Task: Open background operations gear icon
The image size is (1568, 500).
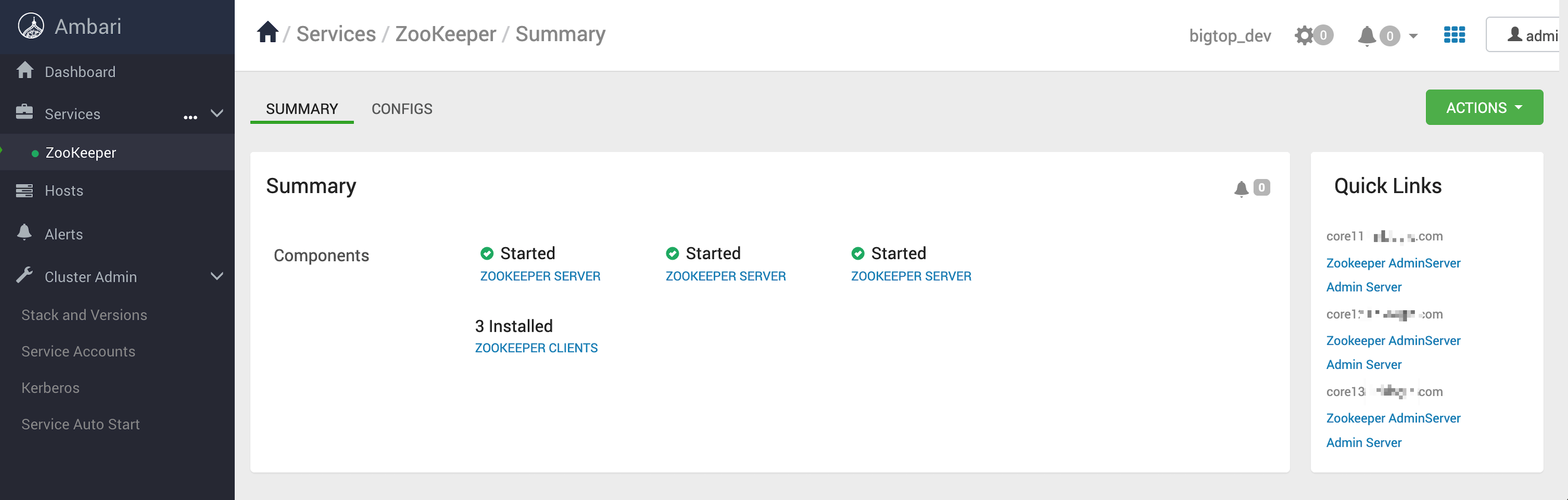Action: pyautogui.click(x=1304, y=35)
